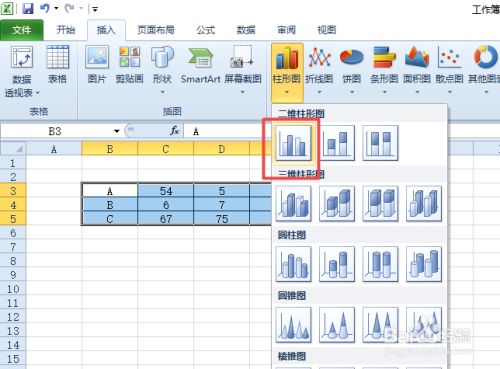Open the Name Box dropdown arrow
The height and width of the screenshot is (369, 500).
tap(117, 131)
